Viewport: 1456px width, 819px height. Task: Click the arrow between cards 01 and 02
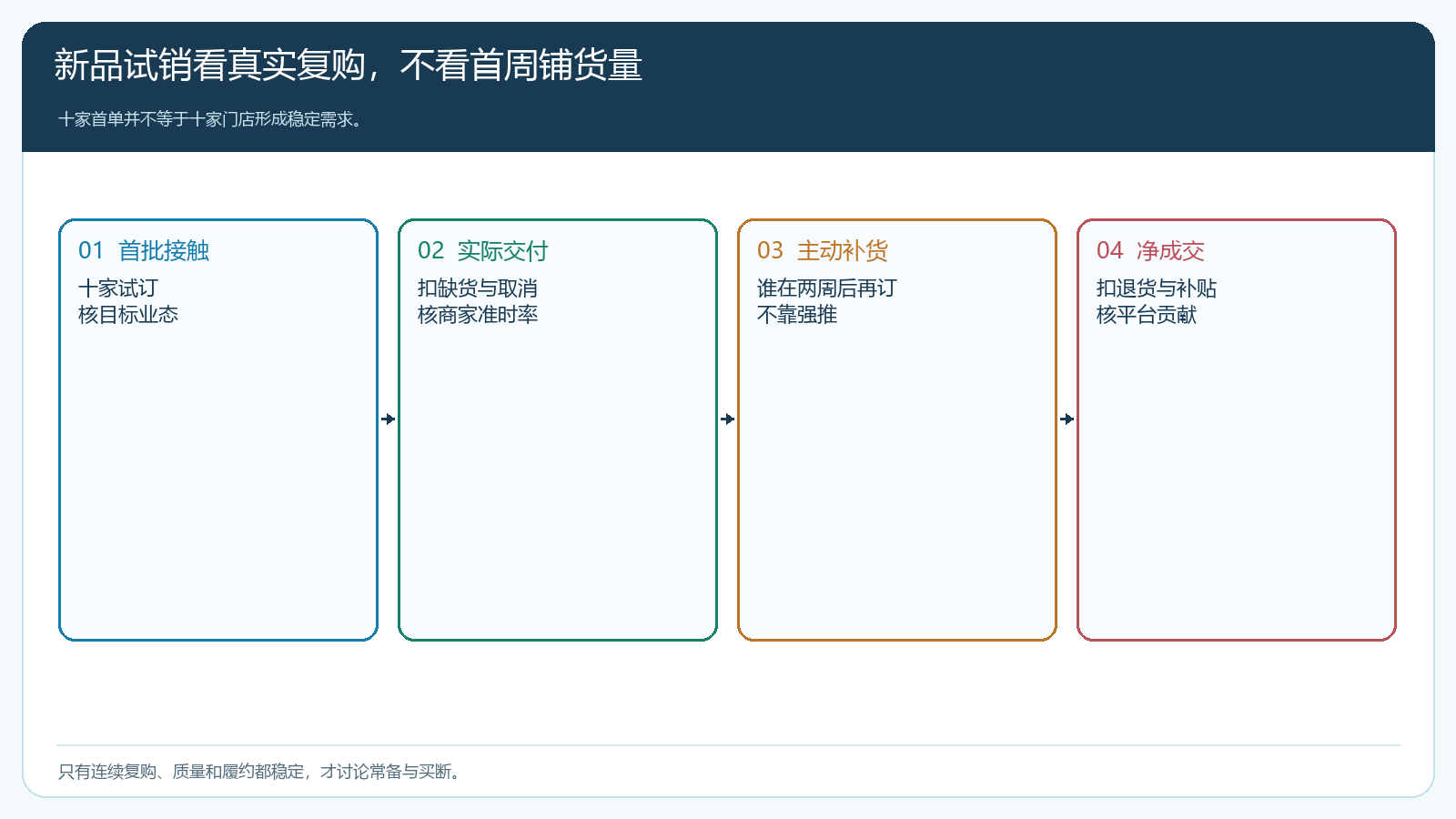pyautogui.click(x=389, y=419)
